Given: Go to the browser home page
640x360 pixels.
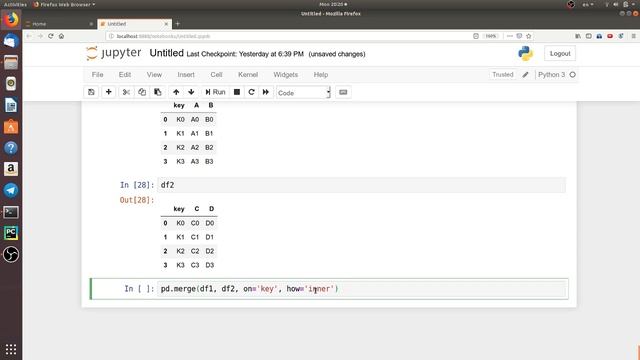Looking at the screenshot, I should point(62,36).
